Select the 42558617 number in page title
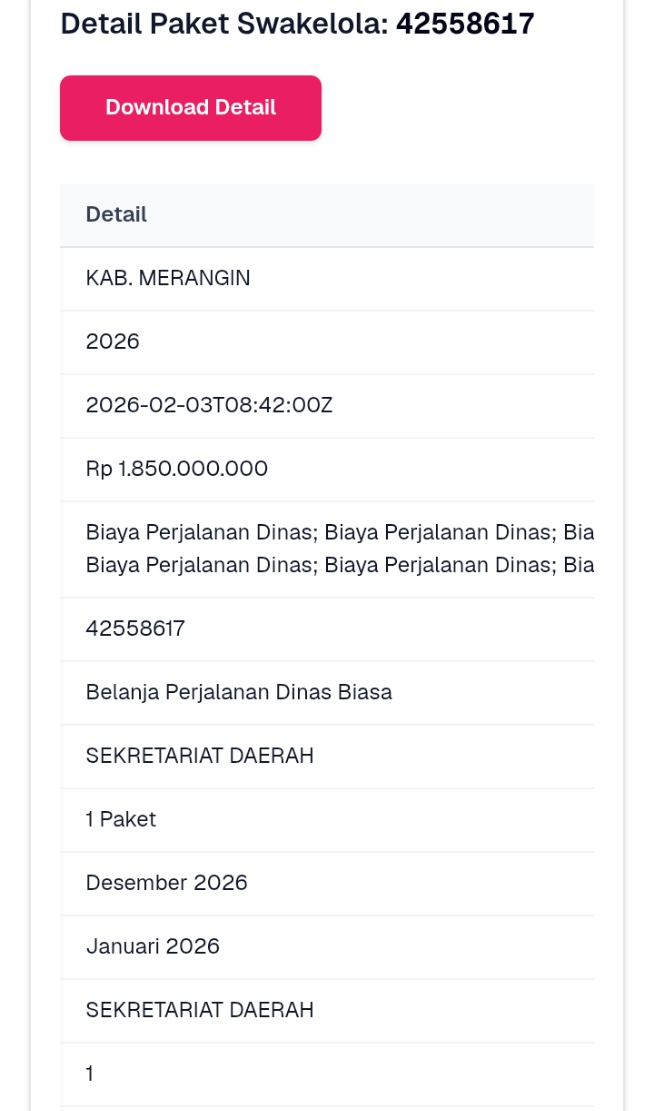Screen dimensions: 654x1111 coord(465,24)
